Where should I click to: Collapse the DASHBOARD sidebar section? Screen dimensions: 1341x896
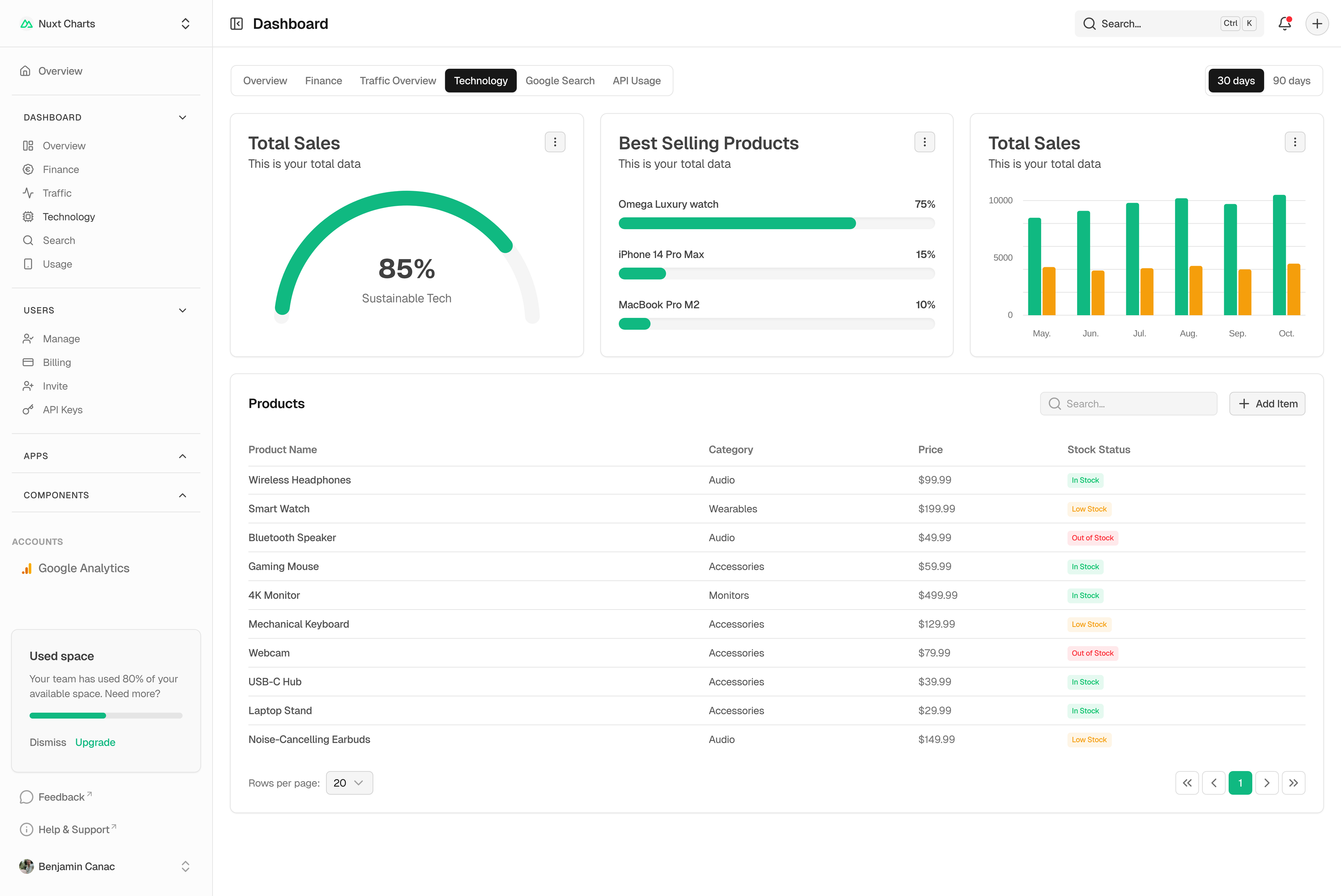click(182, 117)
